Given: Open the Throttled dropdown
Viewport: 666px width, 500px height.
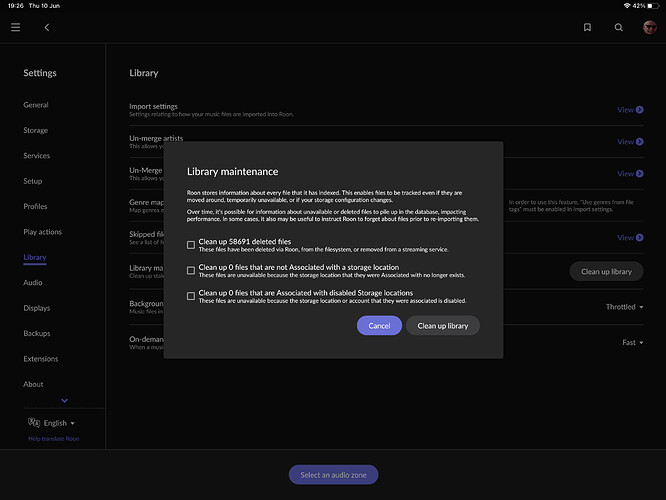Looking at the screenshot, I should coord(624,307).
